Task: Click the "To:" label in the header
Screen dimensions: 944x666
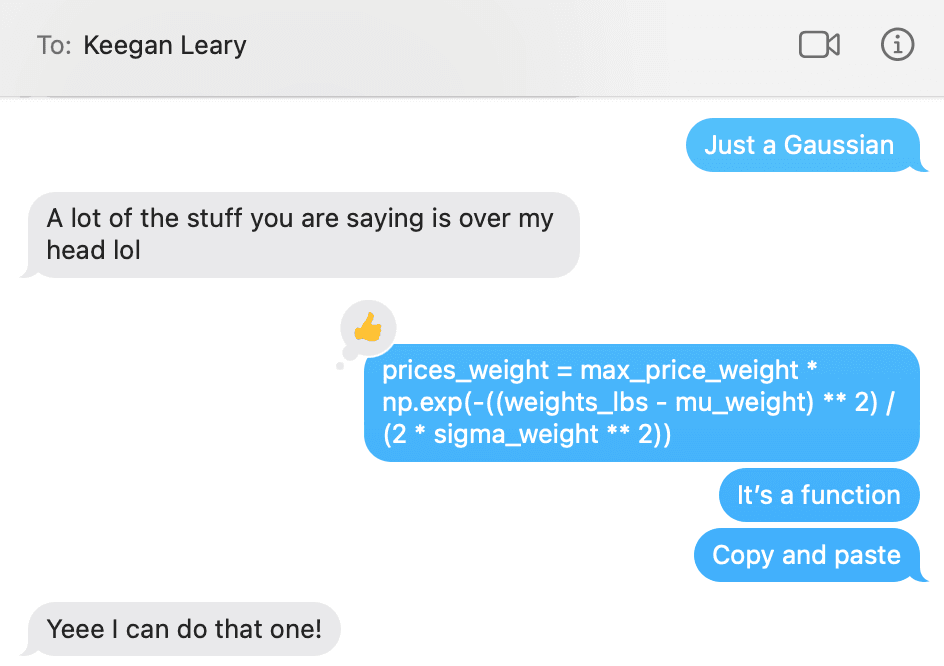Action: [53, 45]
